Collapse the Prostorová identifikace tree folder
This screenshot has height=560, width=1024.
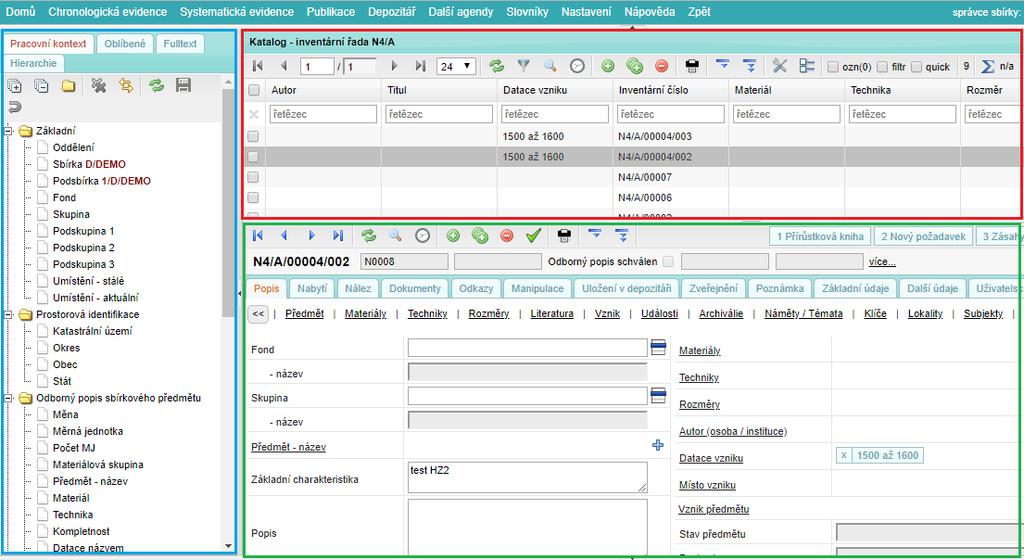[x=8, y=314]
